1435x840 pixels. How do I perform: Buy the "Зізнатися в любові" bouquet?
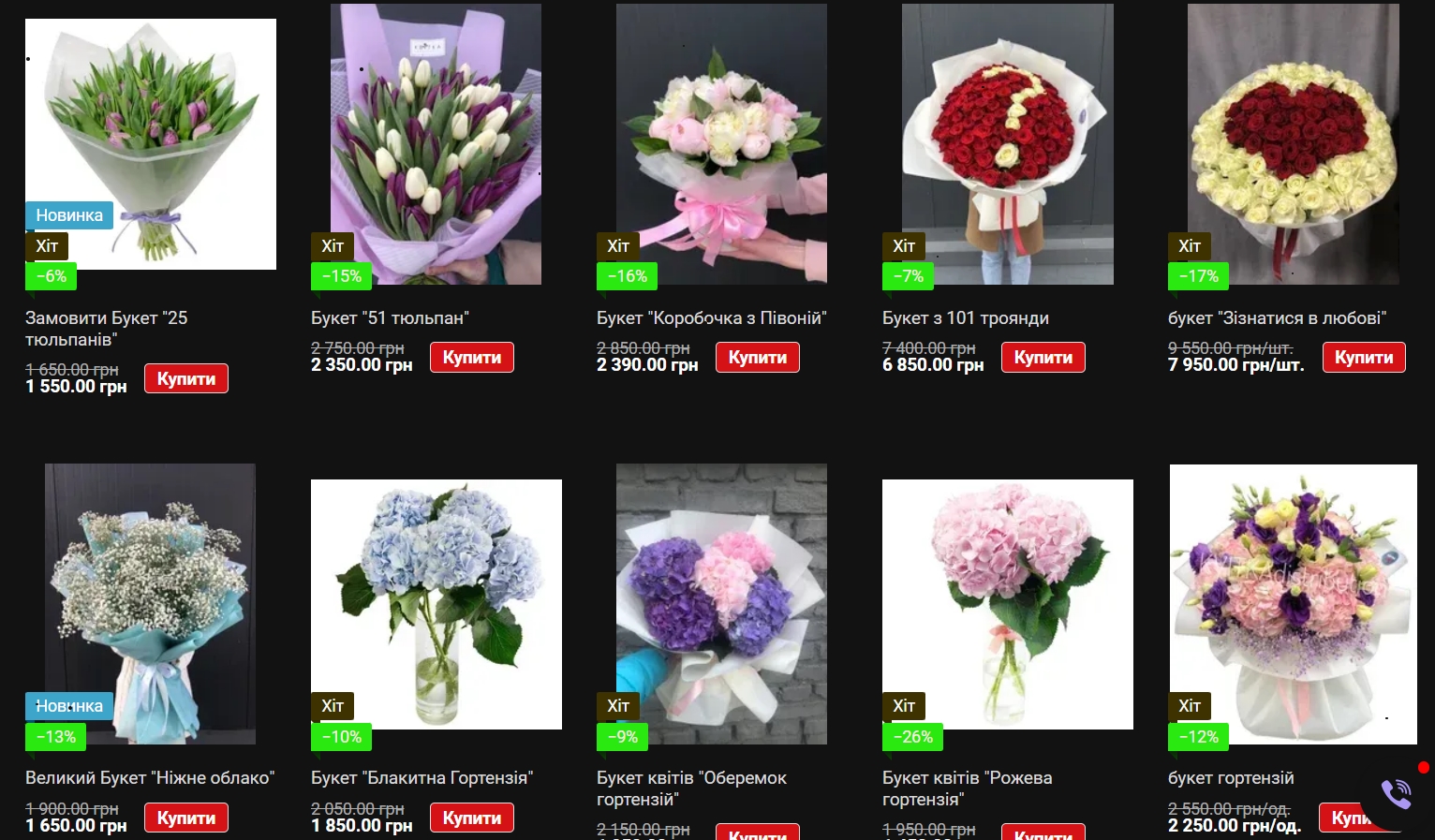[x=1364, y=357]
